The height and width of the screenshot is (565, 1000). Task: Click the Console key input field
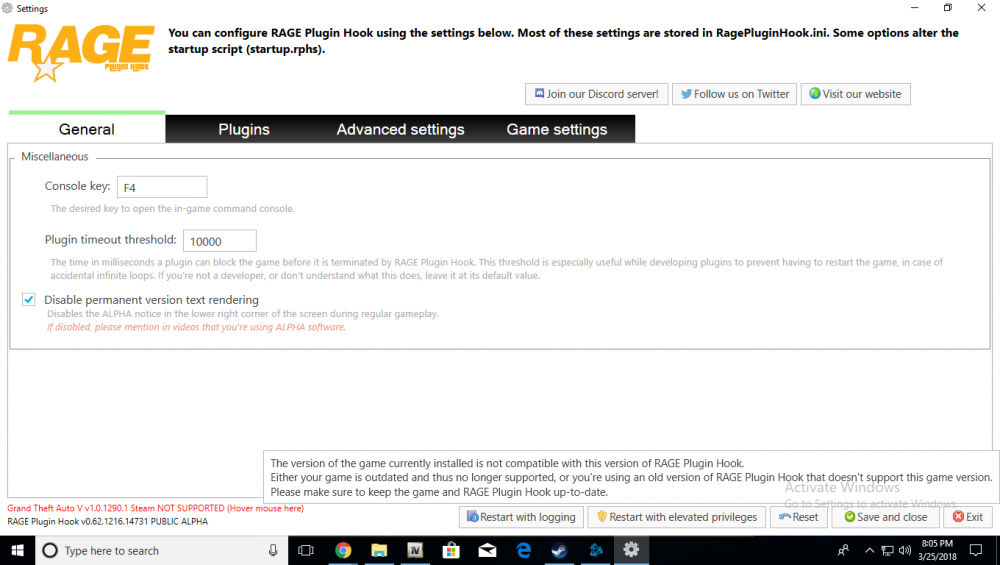pos(162,187)
